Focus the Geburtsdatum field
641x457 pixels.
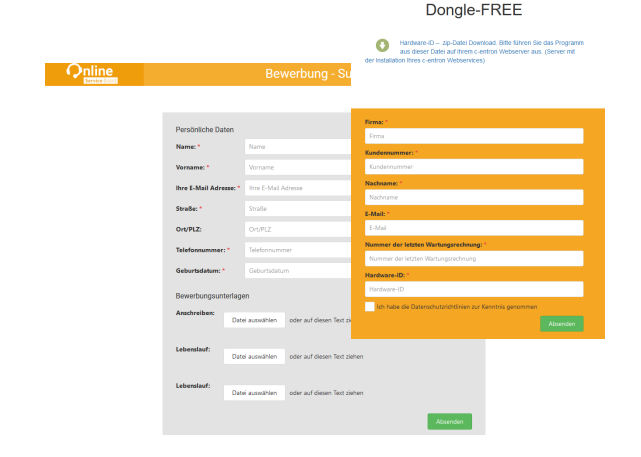click(298, 271)
